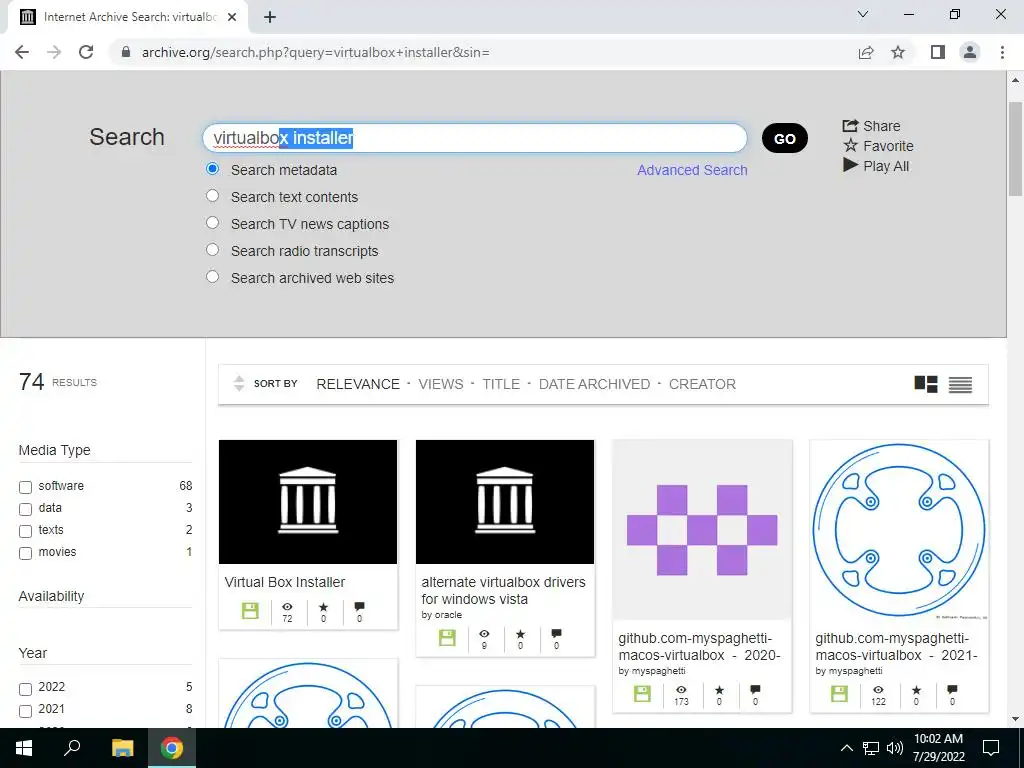Click inside the search query field
Screen dimensions: 1024x768
(x=475, y=138)
